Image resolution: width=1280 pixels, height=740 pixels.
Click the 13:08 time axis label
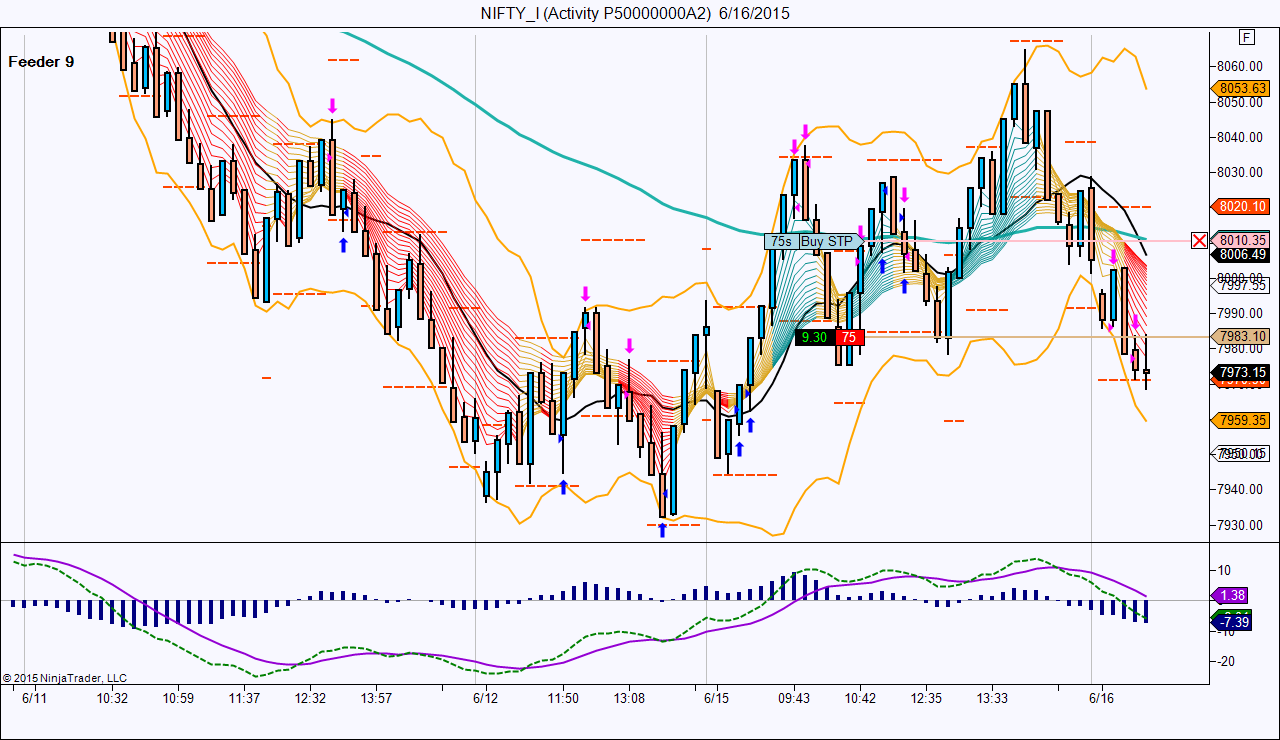point(629,698)
